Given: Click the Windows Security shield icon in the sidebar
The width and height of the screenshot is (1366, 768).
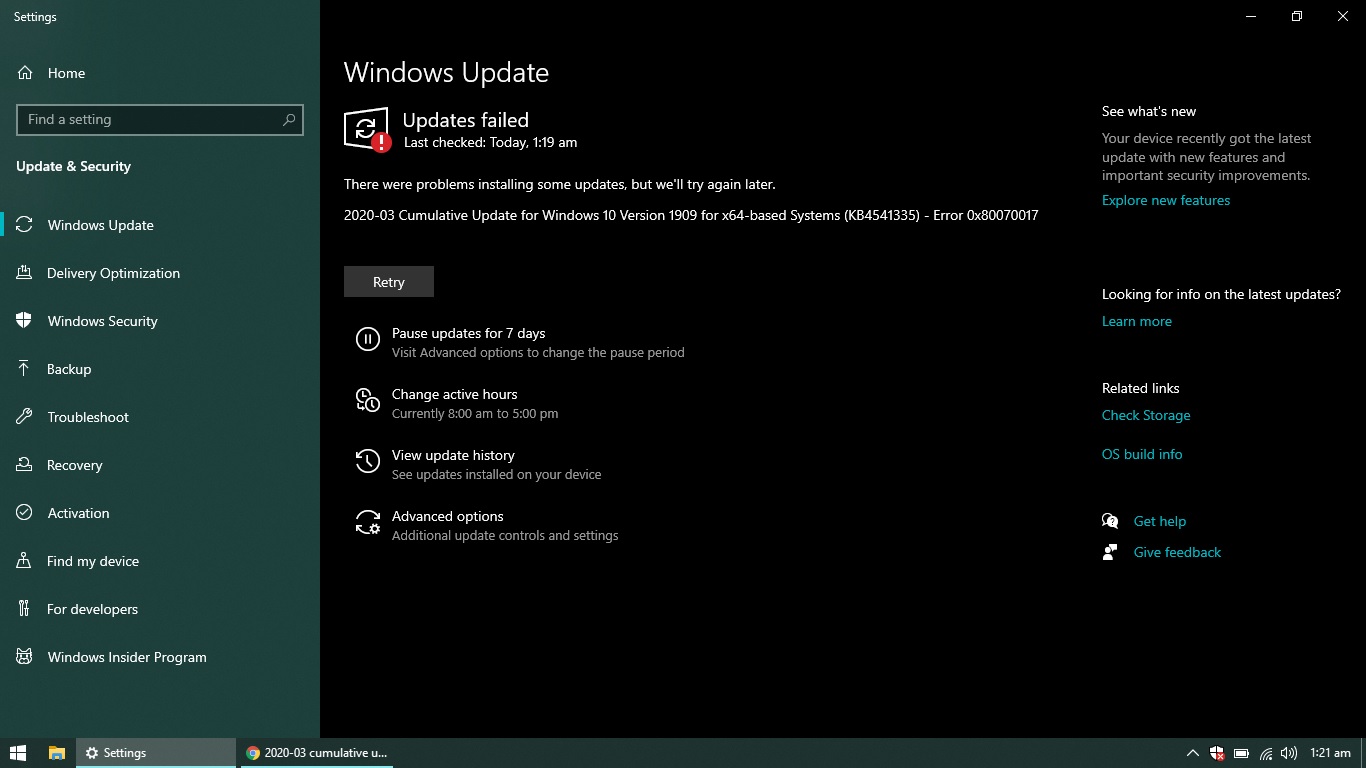Looking at the screenshot, I should tap(24, 321).
